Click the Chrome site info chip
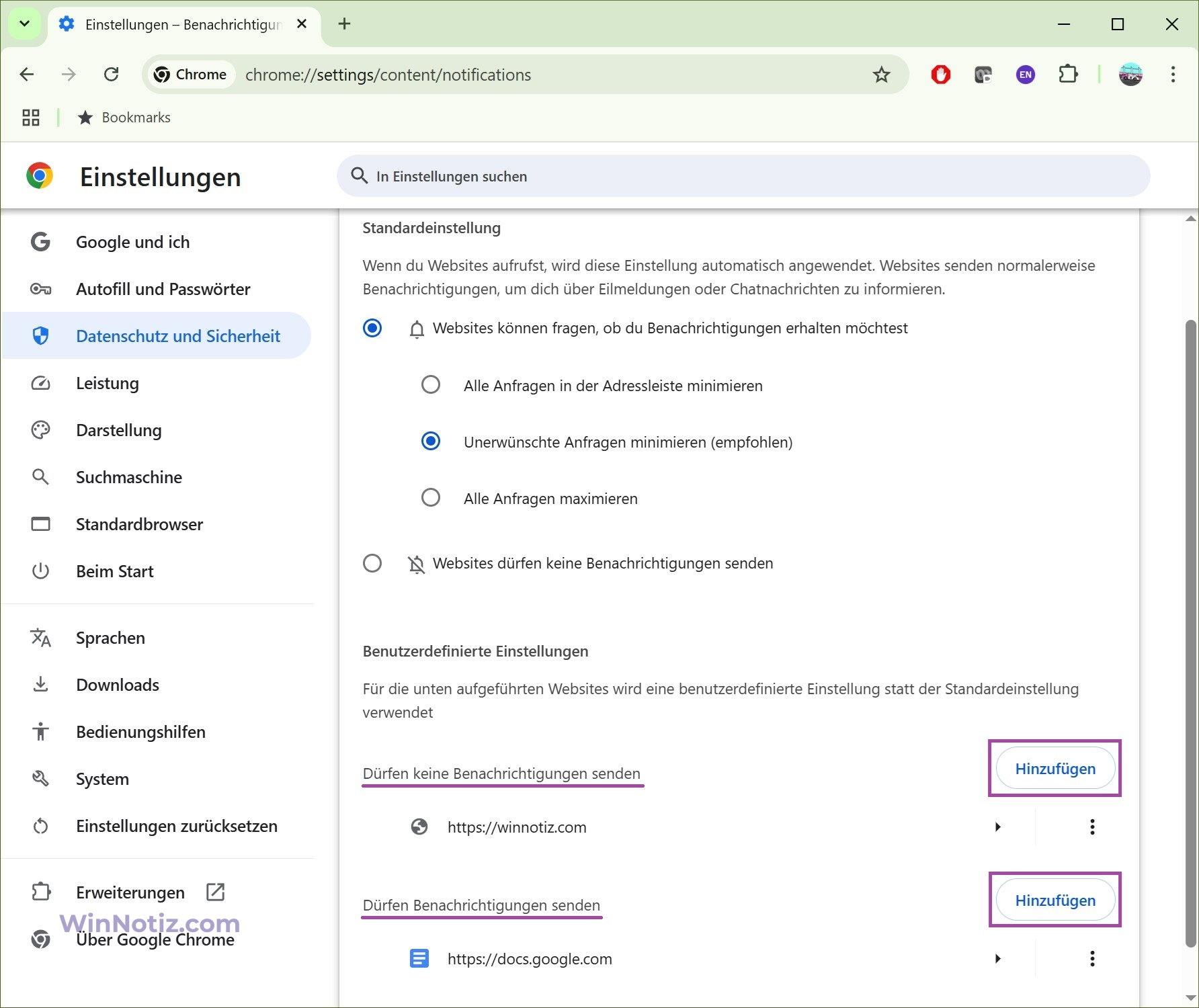This screenshot has height=1008, width=1199. click(190, 75)
